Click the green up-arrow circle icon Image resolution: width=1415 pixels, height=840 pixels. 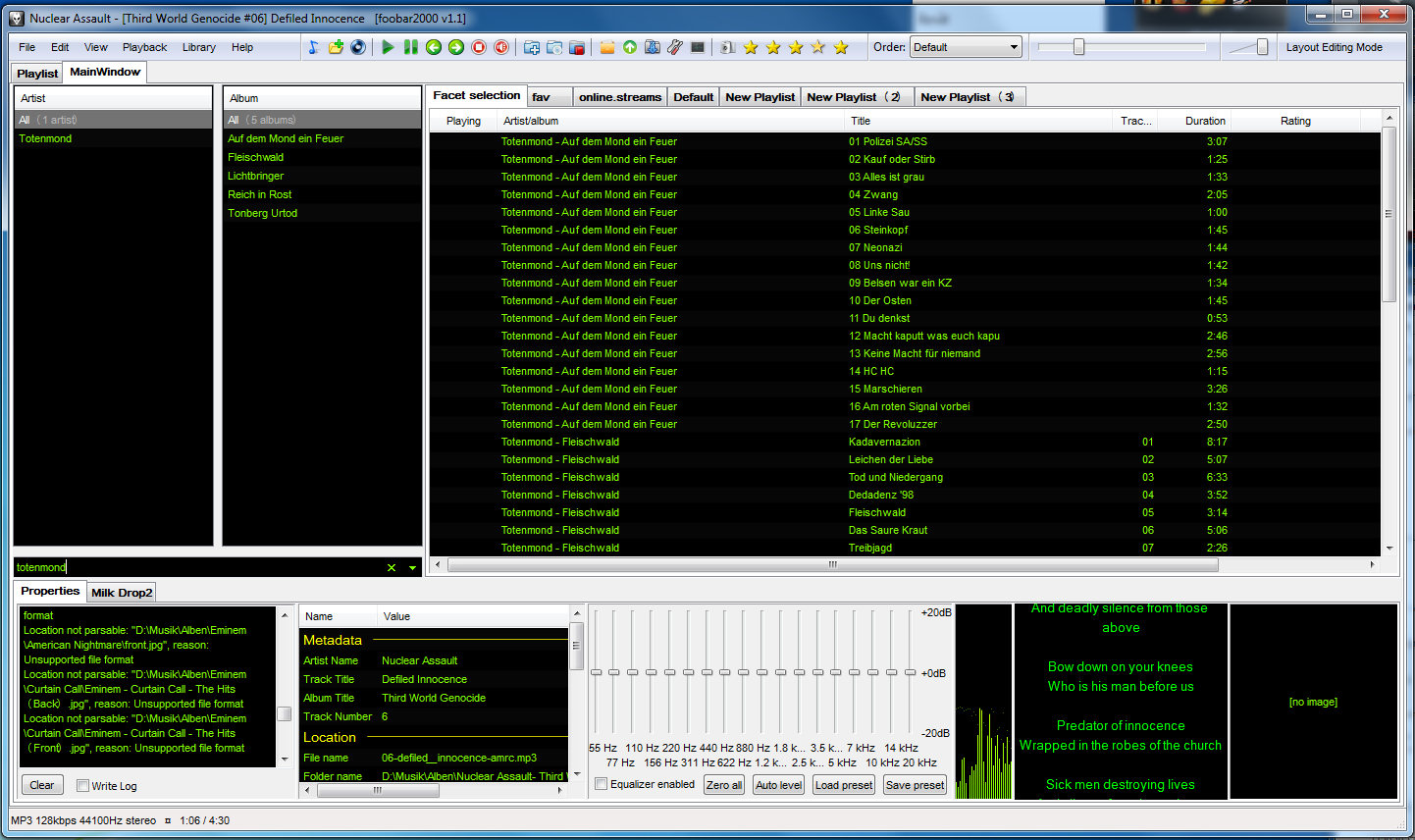630,47
